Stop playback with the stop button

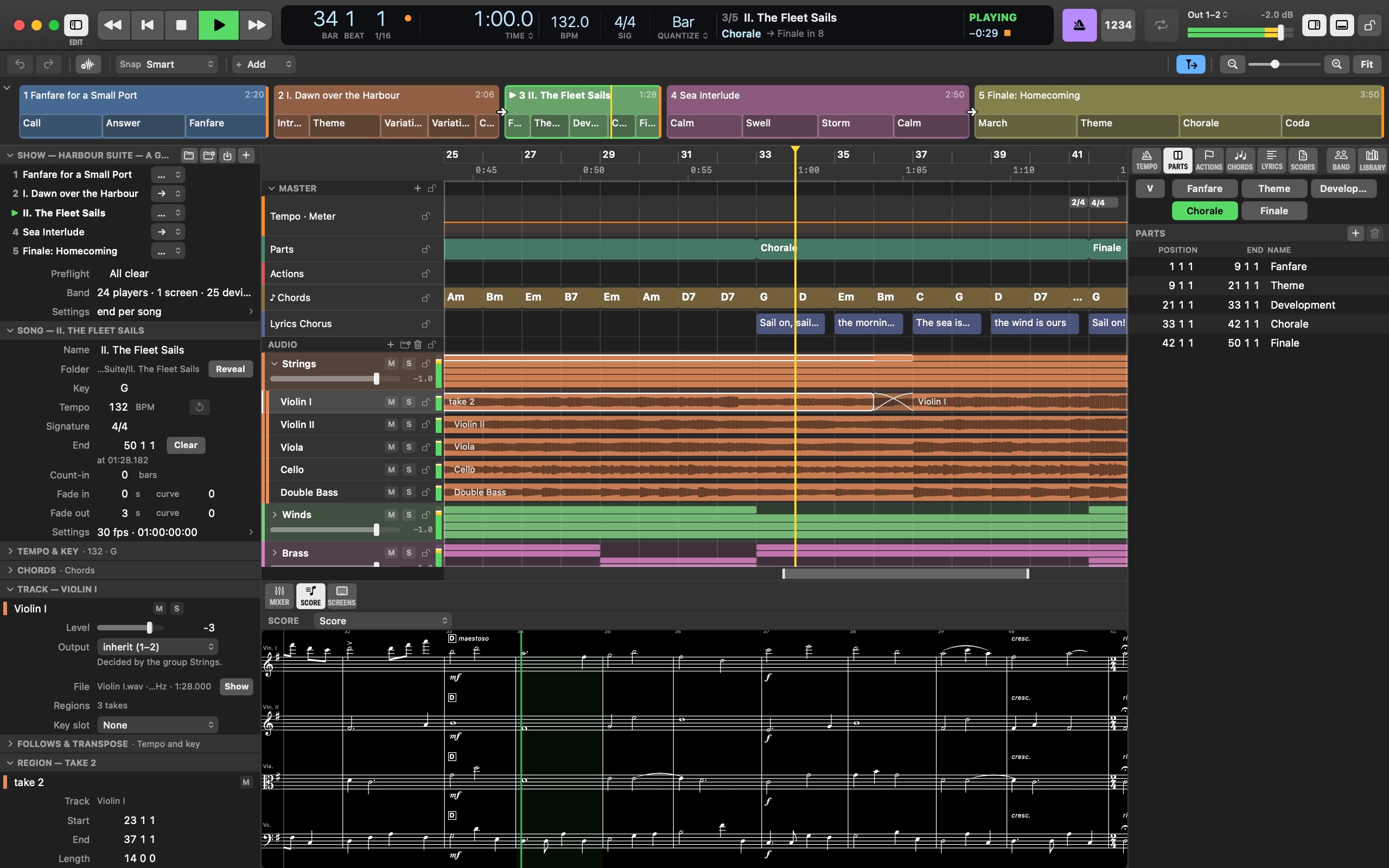(x=181, y=25)
